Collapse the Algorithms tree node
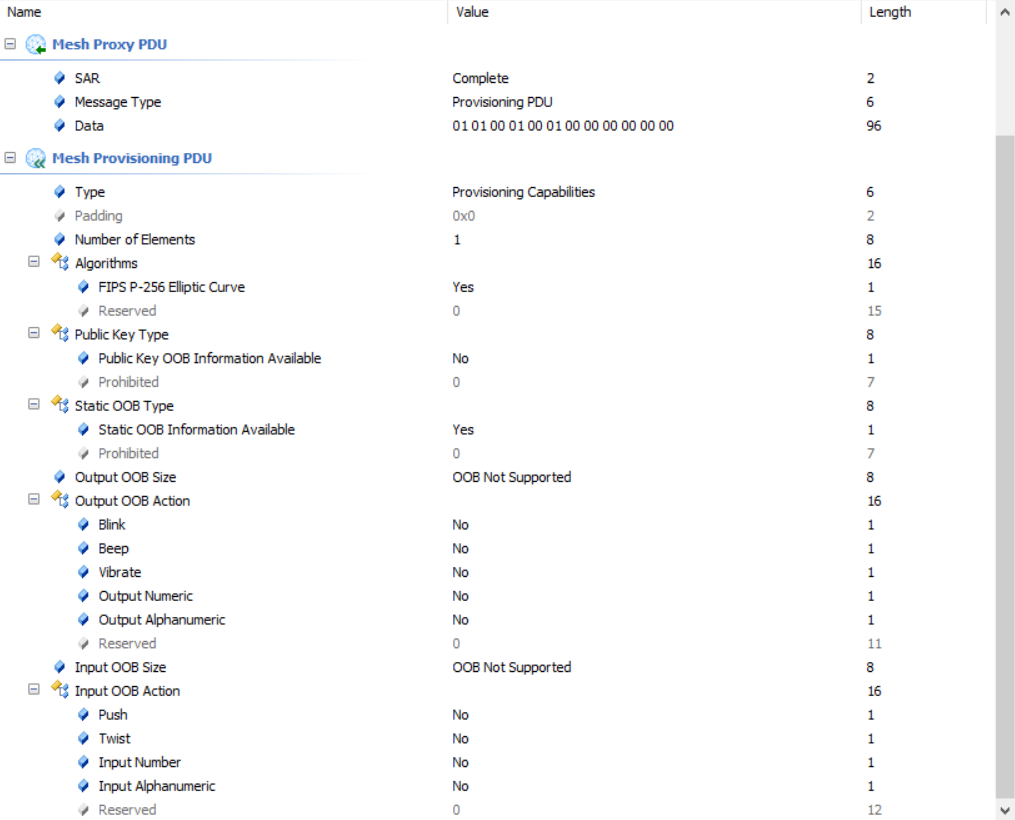The width and height of the screenshot is (1015, 820). [34, 262]
